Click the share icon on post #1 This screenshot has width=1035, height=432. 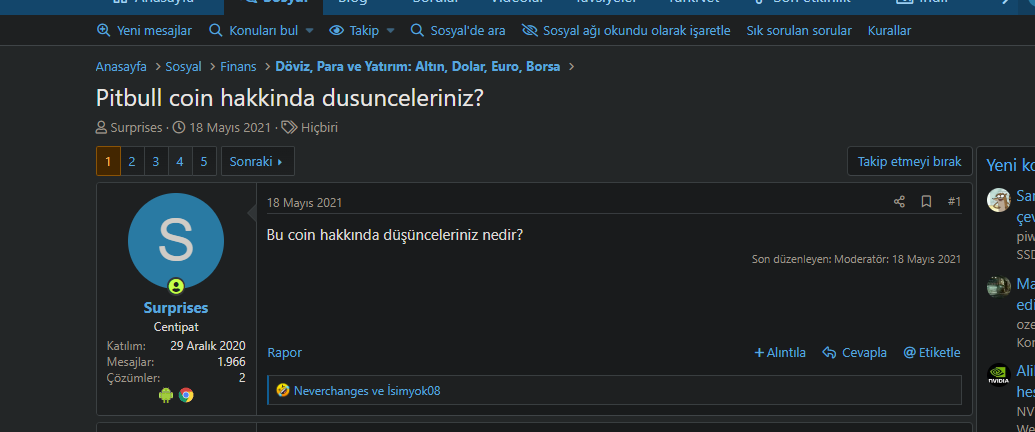[x=899, y=202]
